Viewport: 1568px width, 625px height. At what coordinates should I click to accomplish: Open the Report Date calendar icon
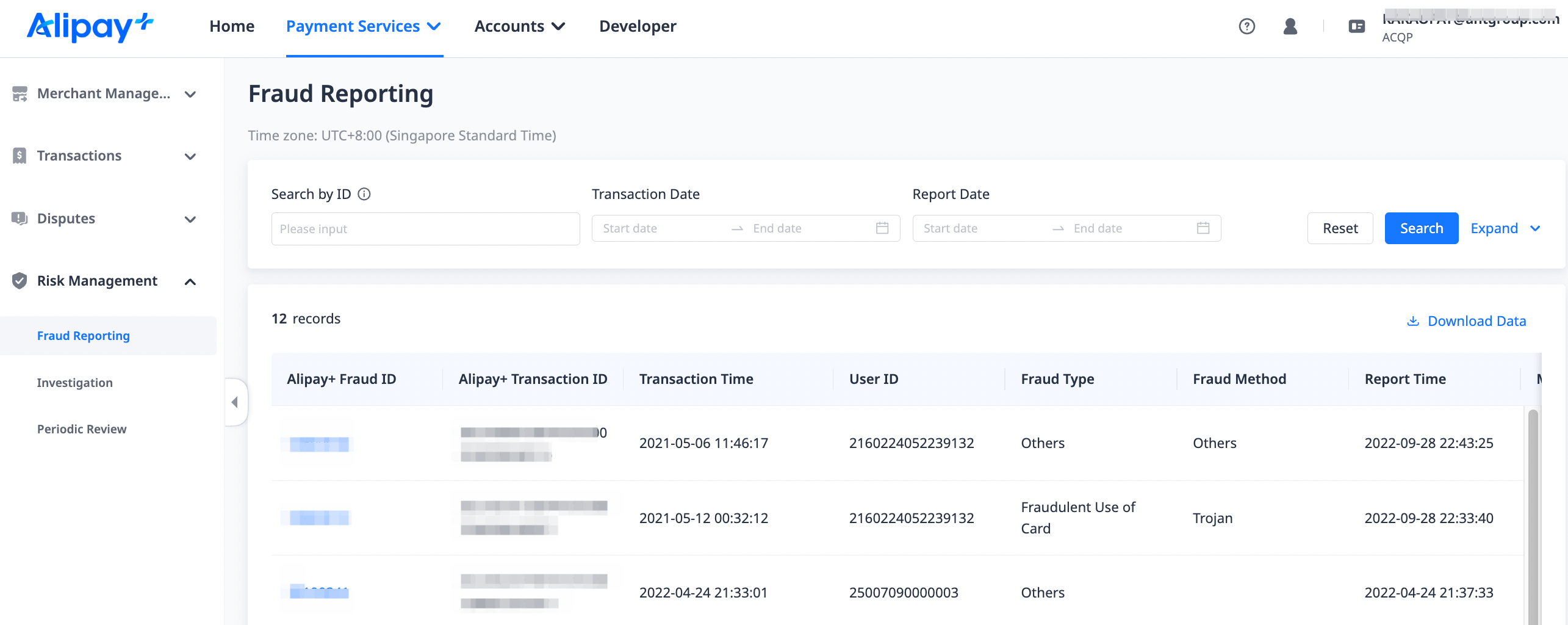click(x=1203, y=228)
